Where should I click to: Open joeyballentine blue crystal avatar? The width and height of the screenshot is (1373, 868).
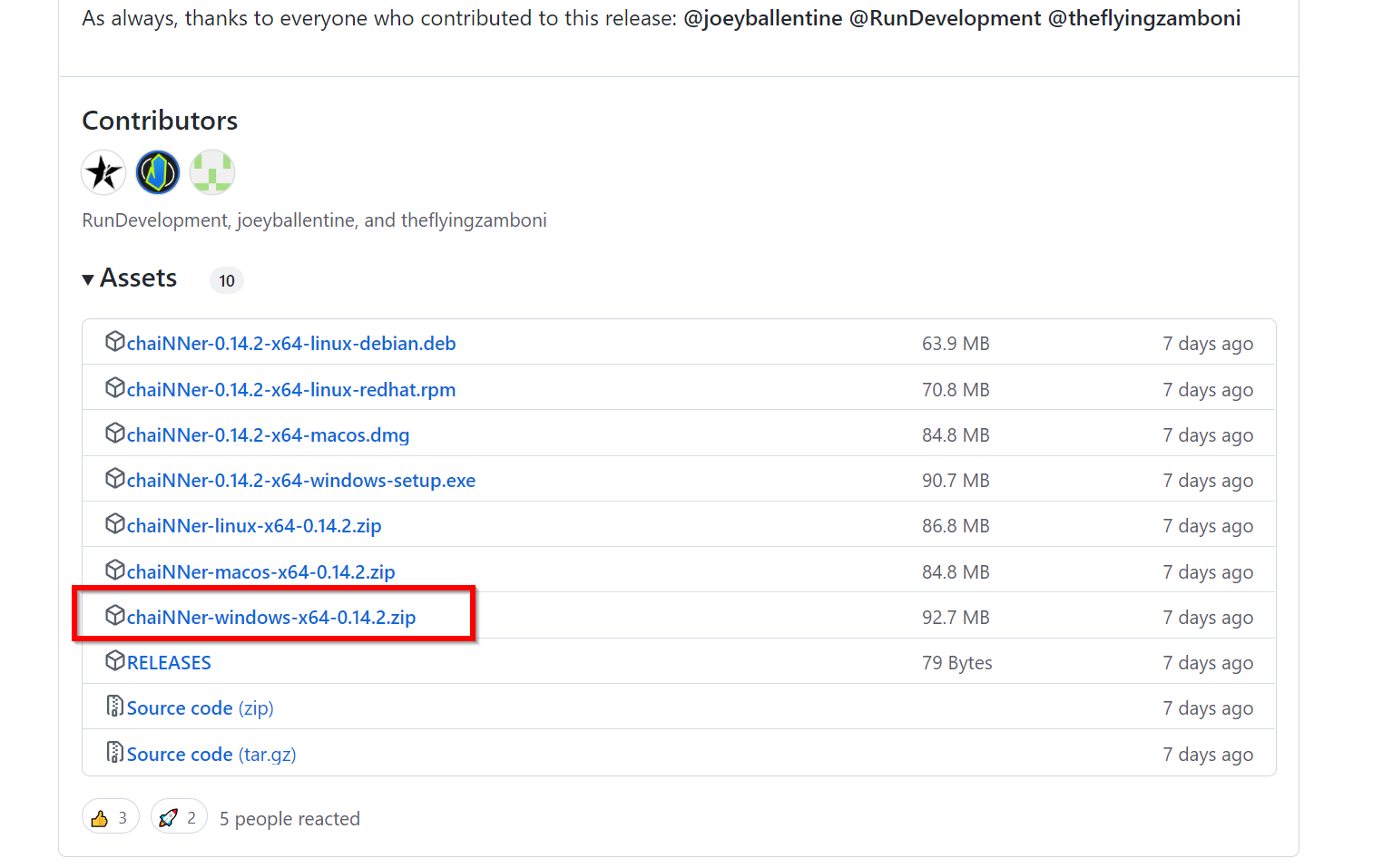[x=158, y=172]
